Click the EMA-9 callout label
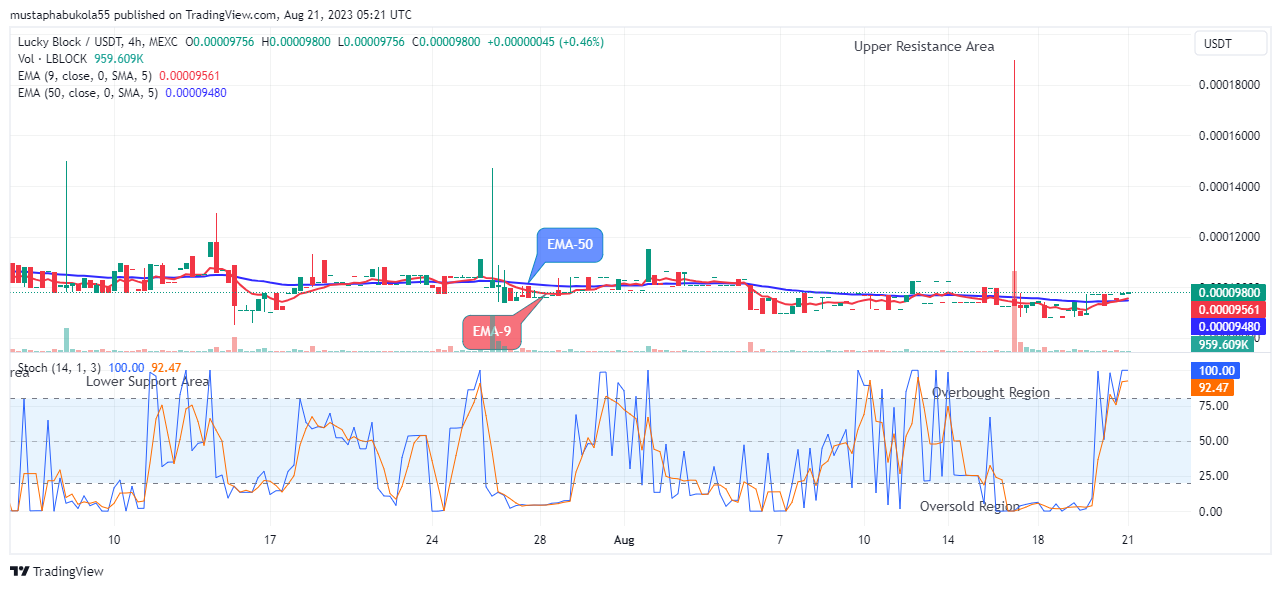Screen dimensions: 1281x589 tap(493, 331)
